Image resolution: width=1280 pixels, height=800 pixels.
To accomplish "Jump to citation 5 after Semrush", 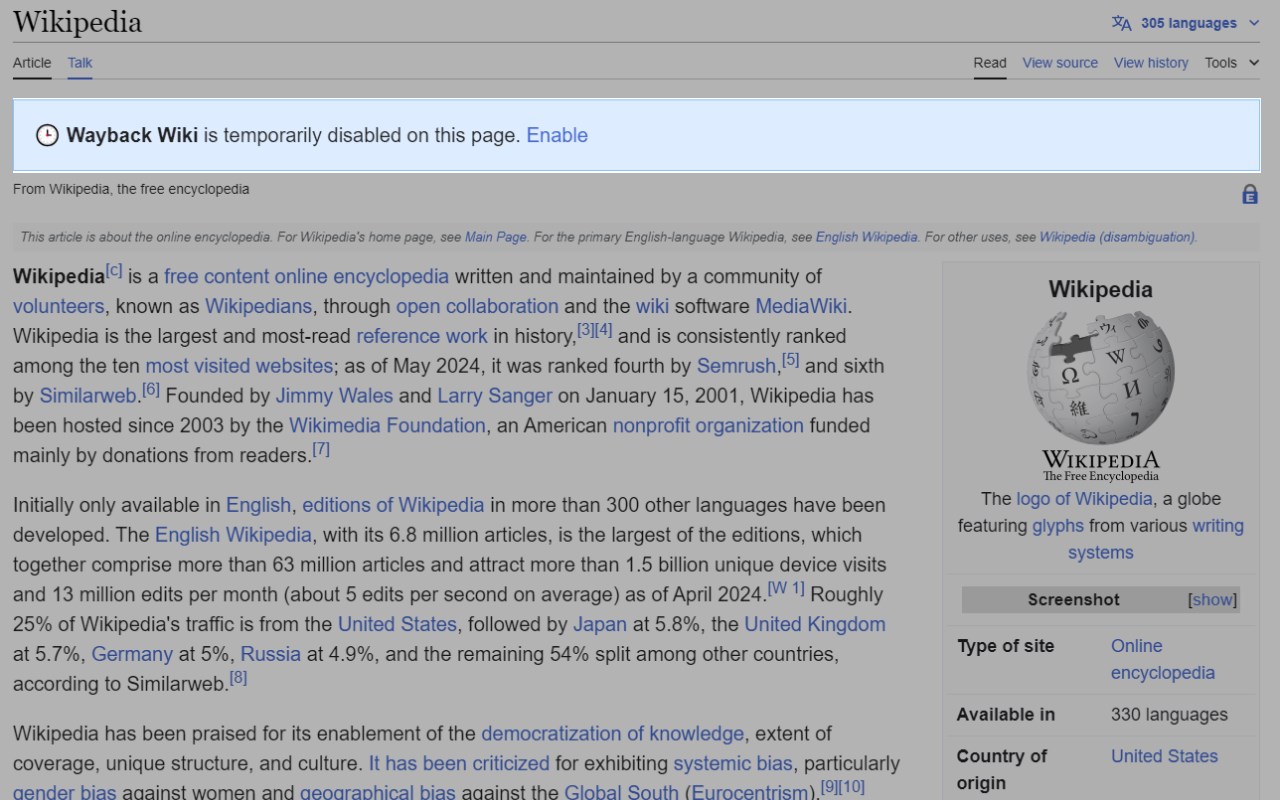I will (791, 360).
